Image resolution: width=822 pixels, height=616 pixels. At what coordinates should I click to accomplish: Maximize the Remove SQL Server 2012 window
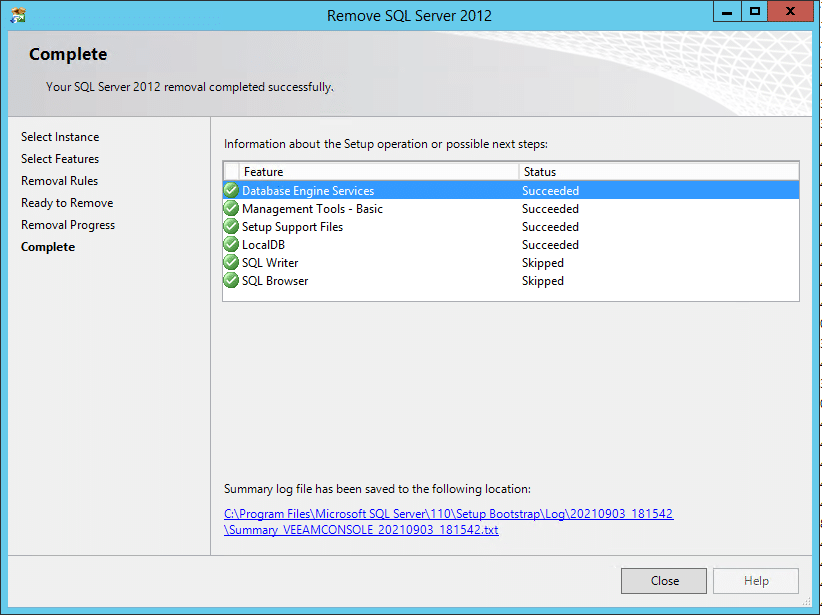pyautogui.click(x=754, y=12)
